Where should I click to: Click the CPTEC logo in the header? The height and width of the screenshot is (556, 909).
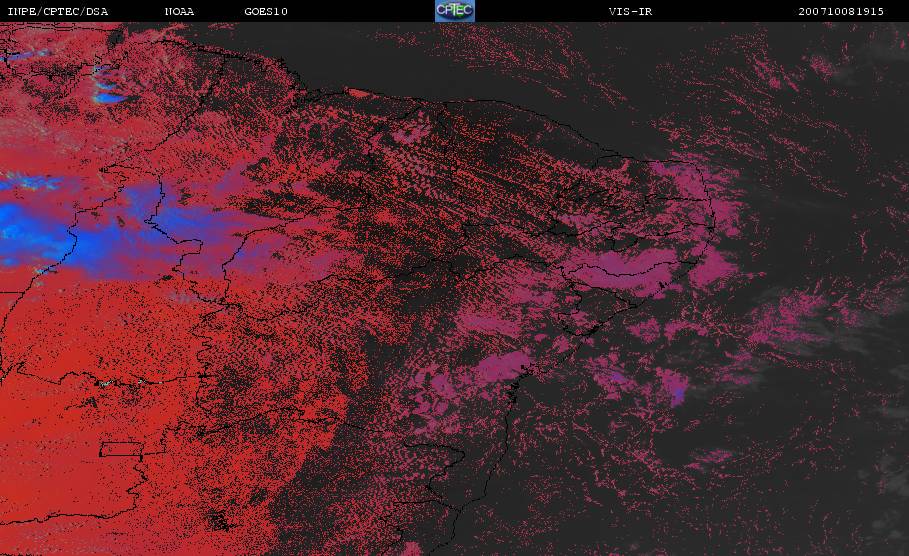click(454, 10)
